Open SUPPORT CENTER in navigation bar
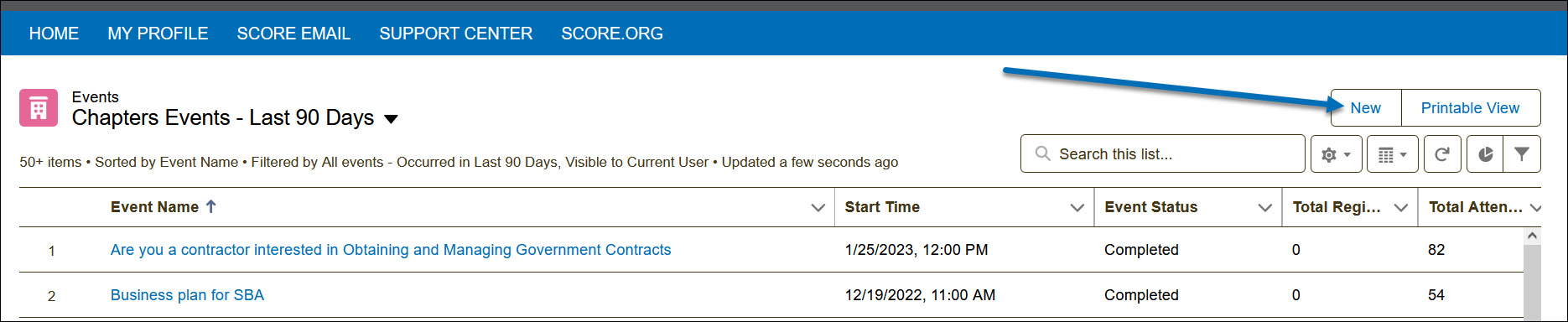 click(455, 34)
